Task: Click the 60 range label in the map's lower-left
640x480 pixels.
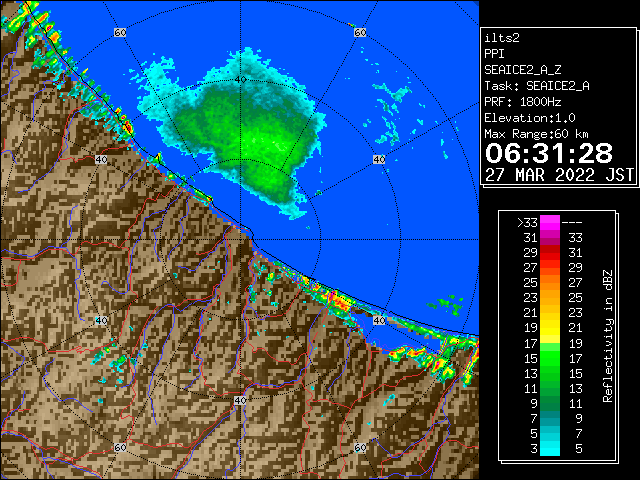Action: click(120, 447)
